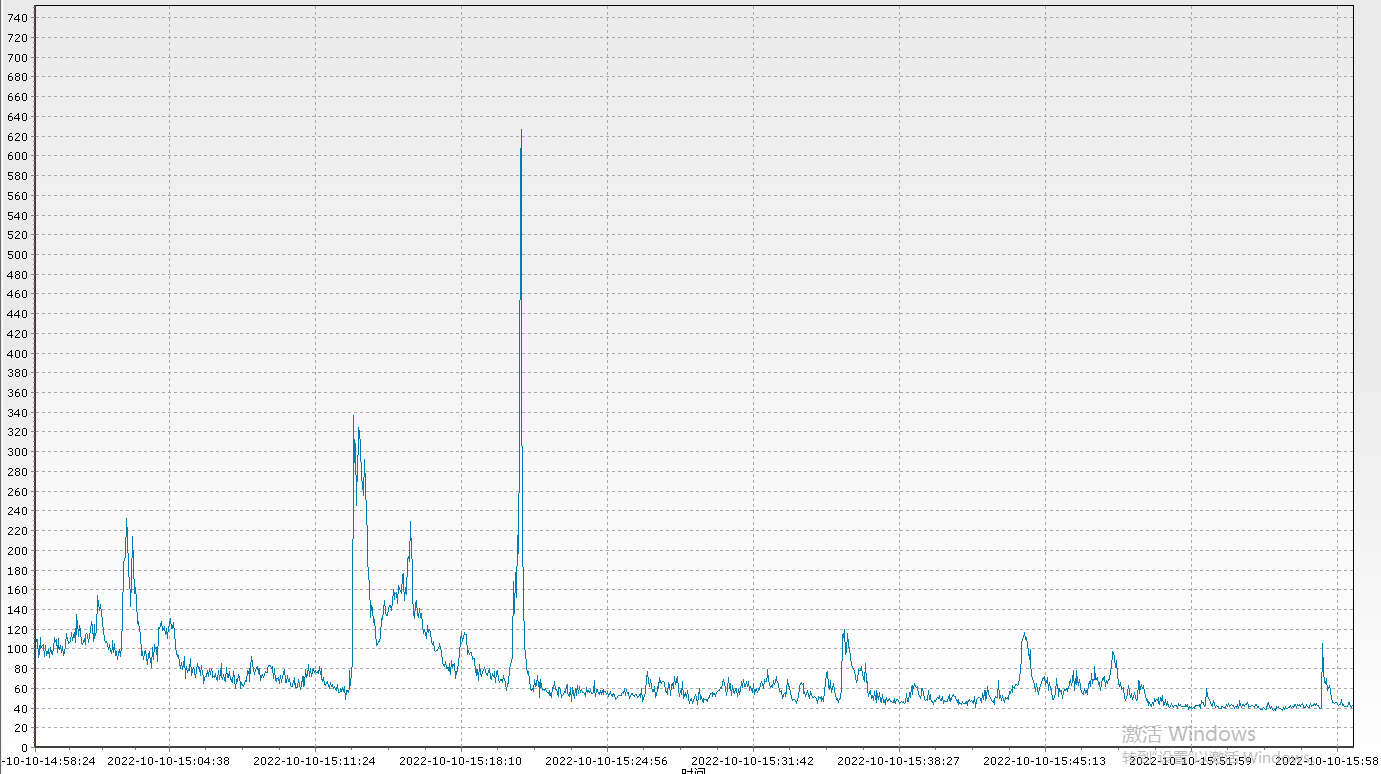
Task: Click the 激活 Windows activation watermark
Action: pyautogui.click(x=1188, y=735)
